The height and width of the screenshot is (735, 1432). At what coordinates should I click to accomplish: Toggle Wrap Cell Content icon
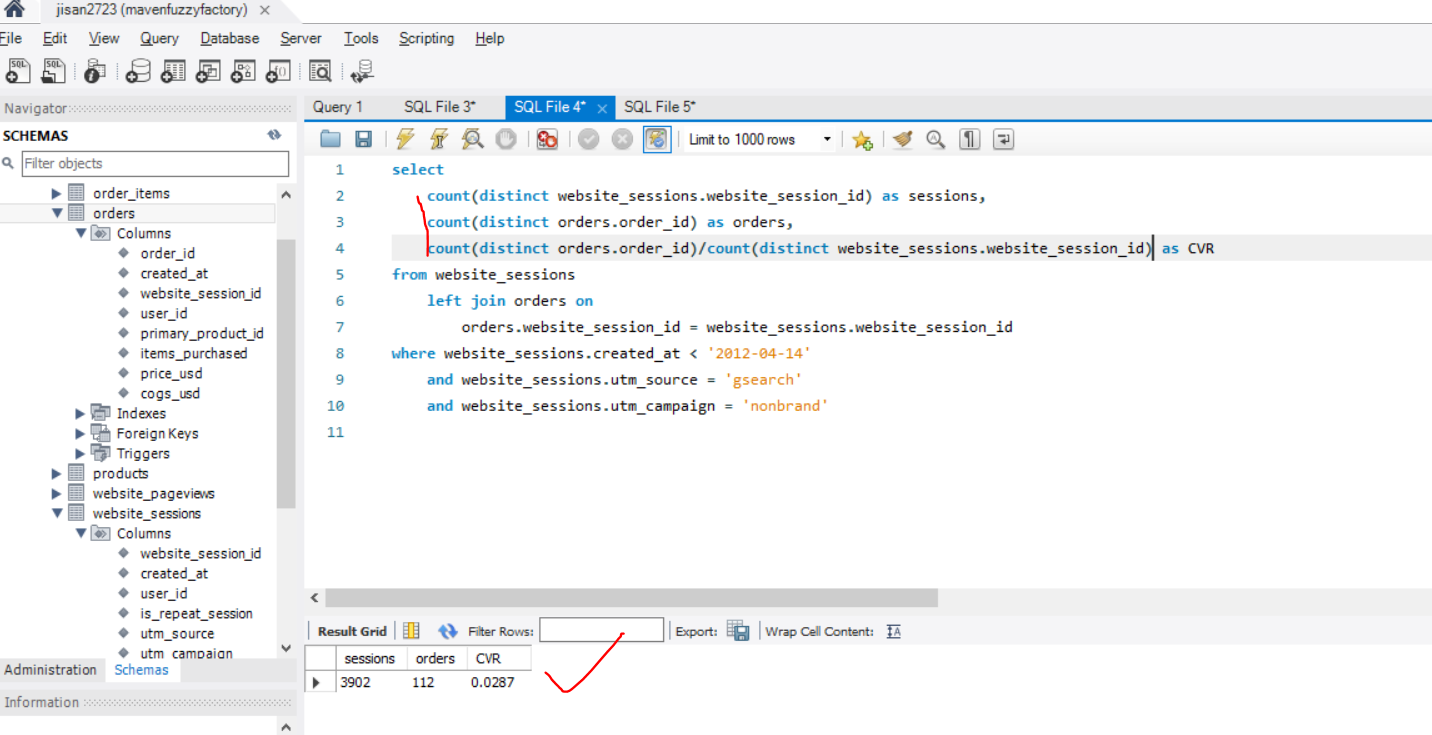pos(893,631)
